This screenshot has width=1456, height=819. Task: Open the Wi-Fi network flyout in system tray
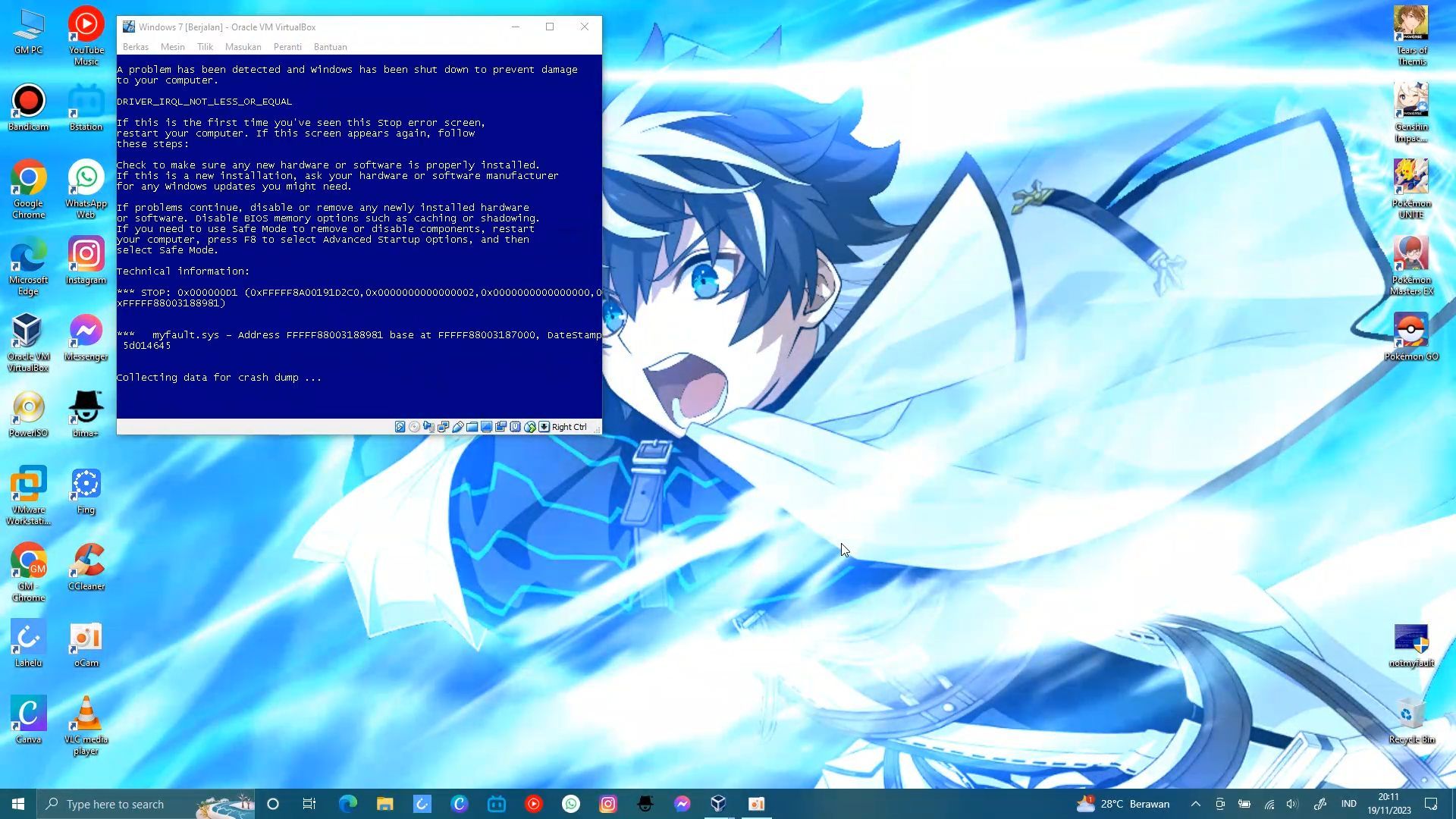coord(1269,804)
